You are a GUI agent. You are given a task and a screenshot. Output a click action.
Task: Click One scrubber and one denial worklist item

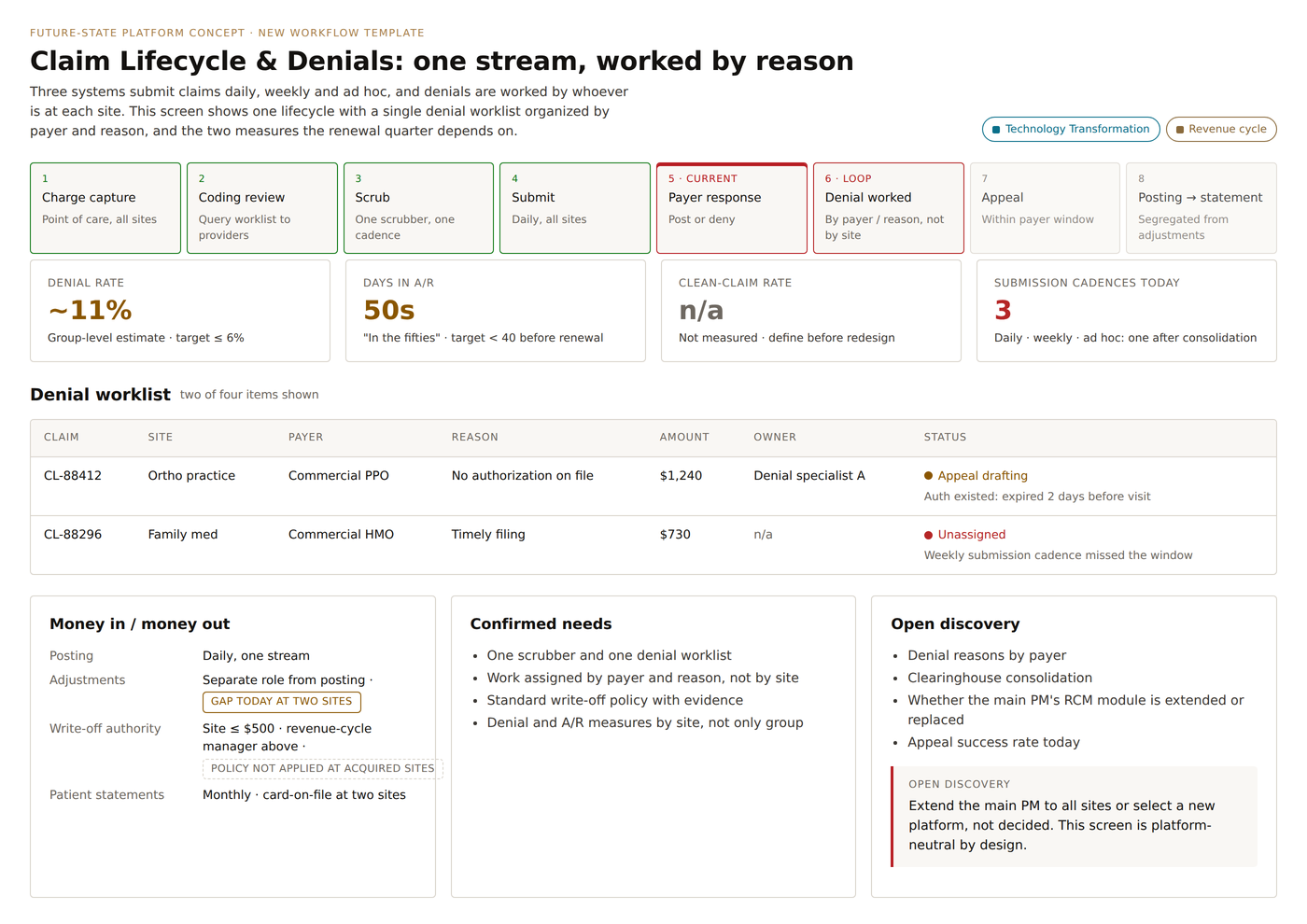pos(609,656)
